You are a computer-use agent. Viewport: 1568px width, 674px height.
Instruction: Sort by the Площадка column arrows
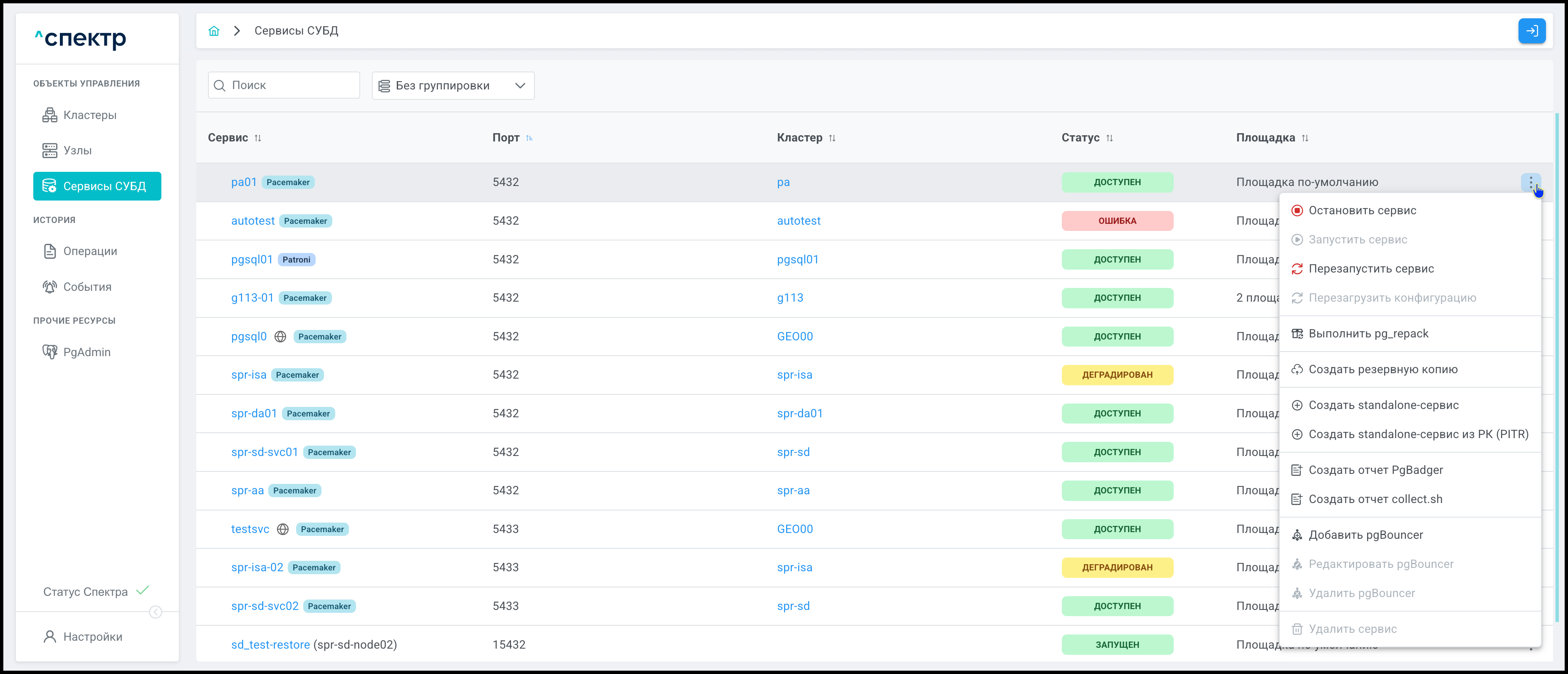pyautogui.click(x=1304, y=138)
